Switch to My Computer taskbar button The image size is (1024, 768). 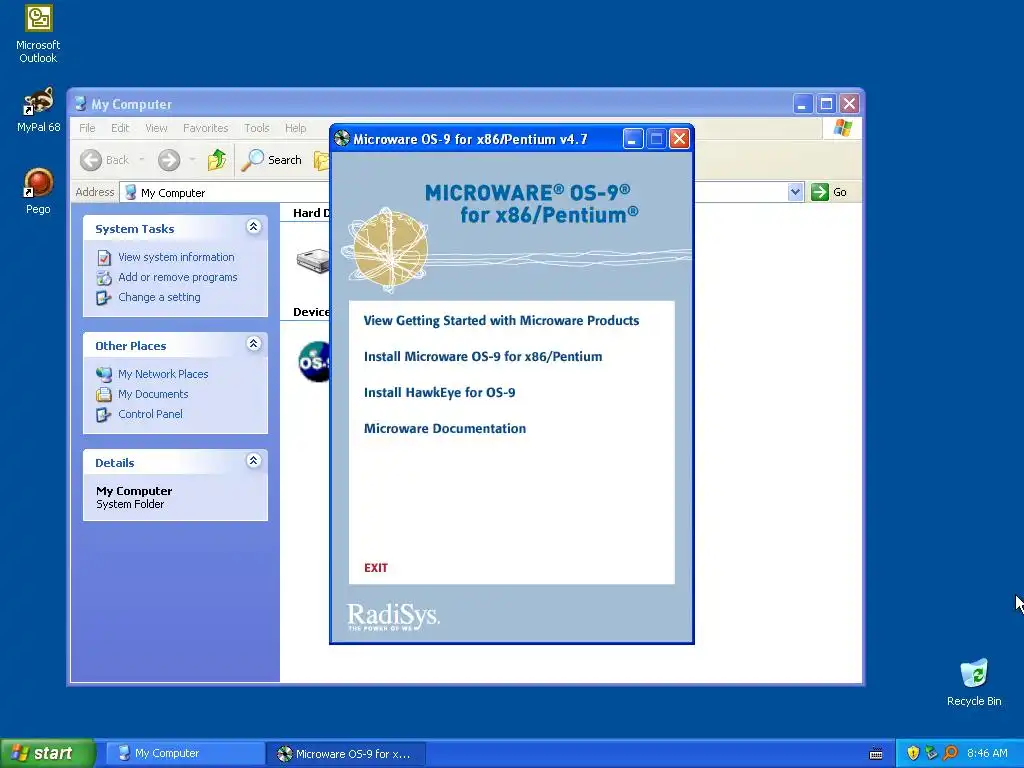point(185,754)
